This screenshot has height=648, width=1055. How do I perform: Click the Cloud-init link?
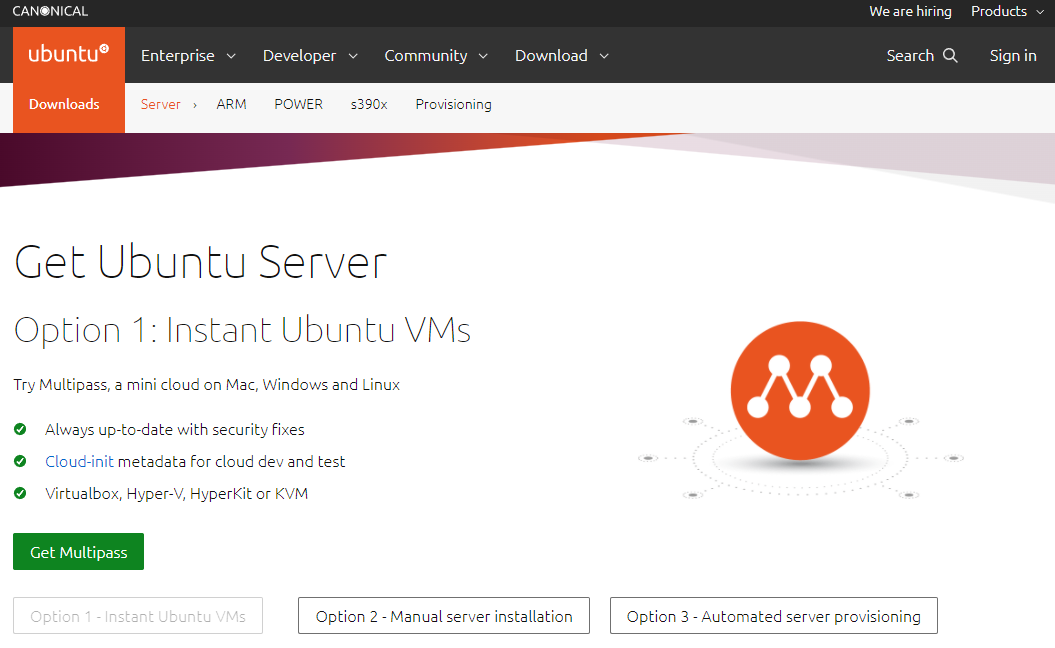click(x=79, y=462)
